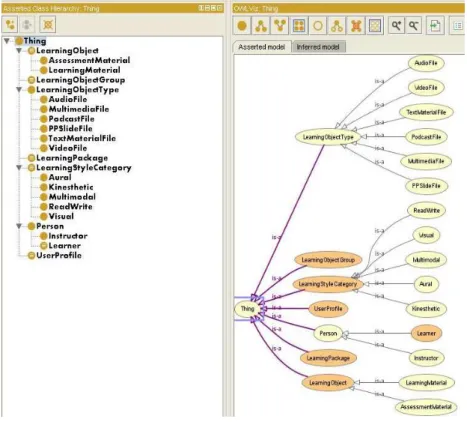467x422 pixels.
Task: Select LearningMaterial in the class tree
Action: (84, 70)
